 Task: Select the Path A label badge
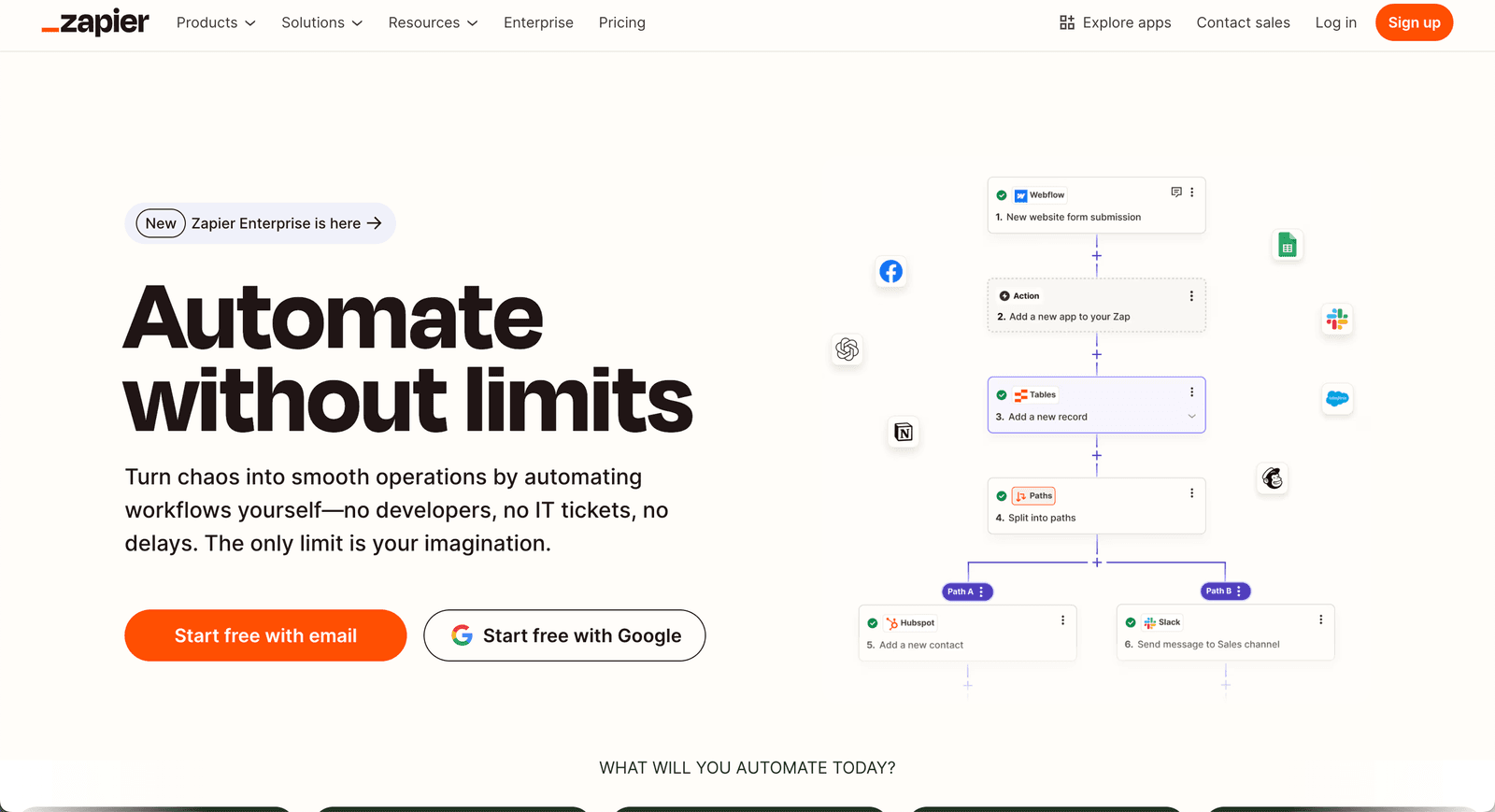961,591
